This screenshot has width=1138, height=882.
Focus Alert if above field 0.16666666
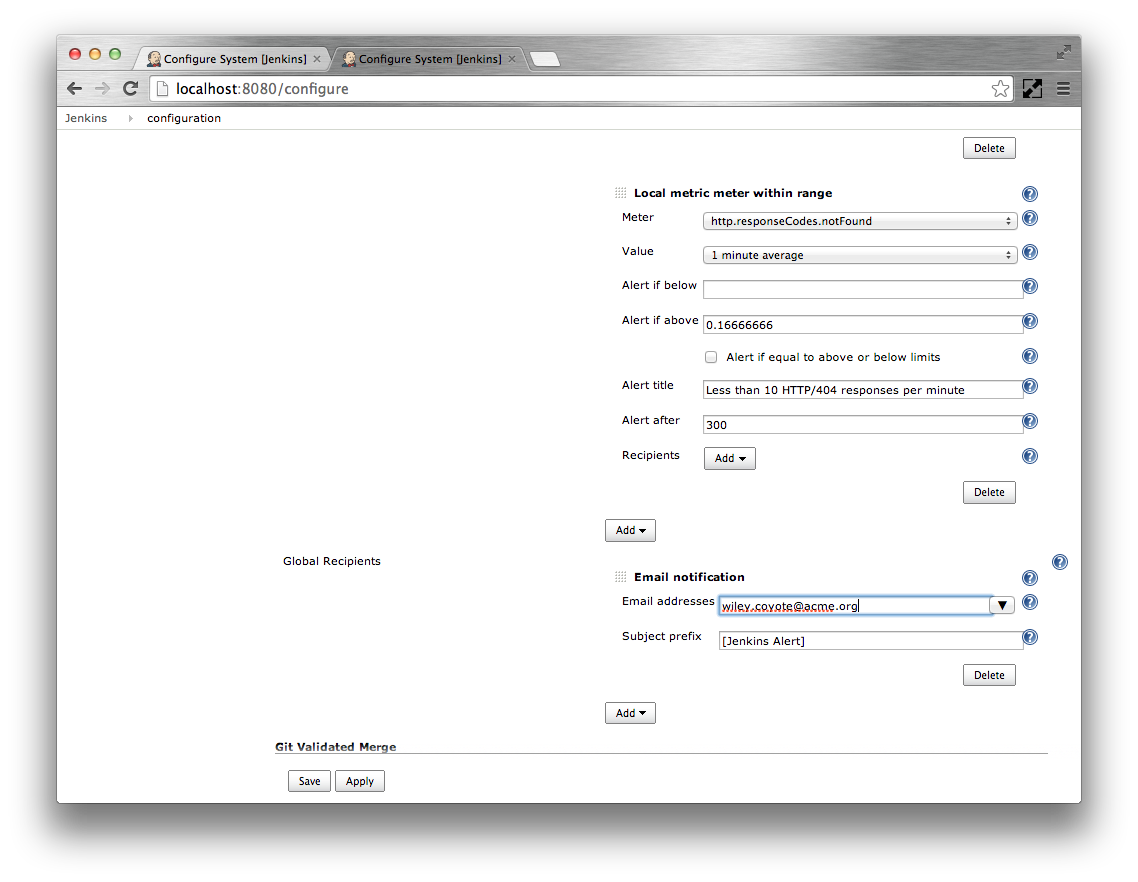[x=862, y=324]
